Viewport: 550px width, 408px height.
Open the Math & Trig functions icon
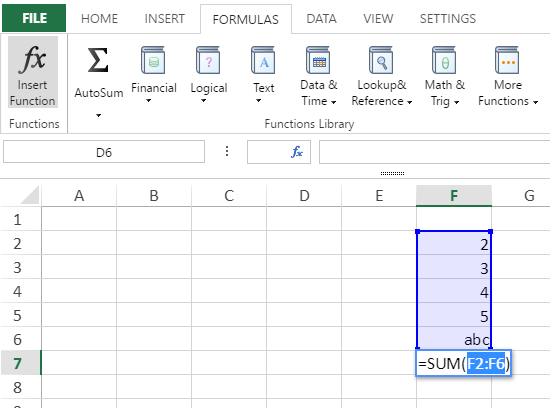coord(444,60)
